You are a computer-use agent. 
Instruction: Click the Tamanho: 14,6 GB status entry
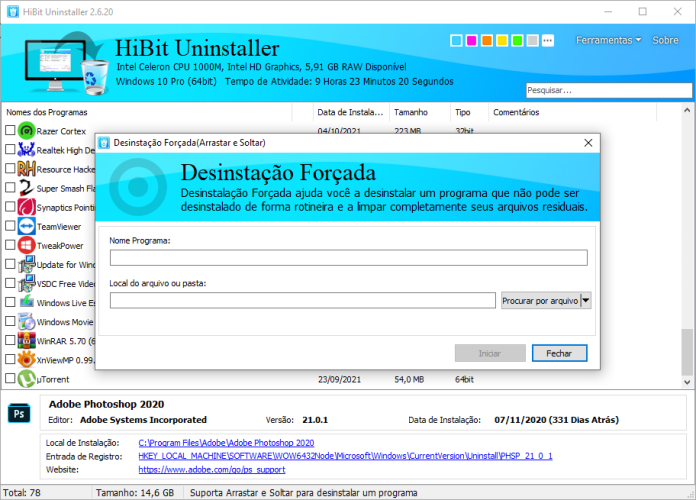coord(135,492)
